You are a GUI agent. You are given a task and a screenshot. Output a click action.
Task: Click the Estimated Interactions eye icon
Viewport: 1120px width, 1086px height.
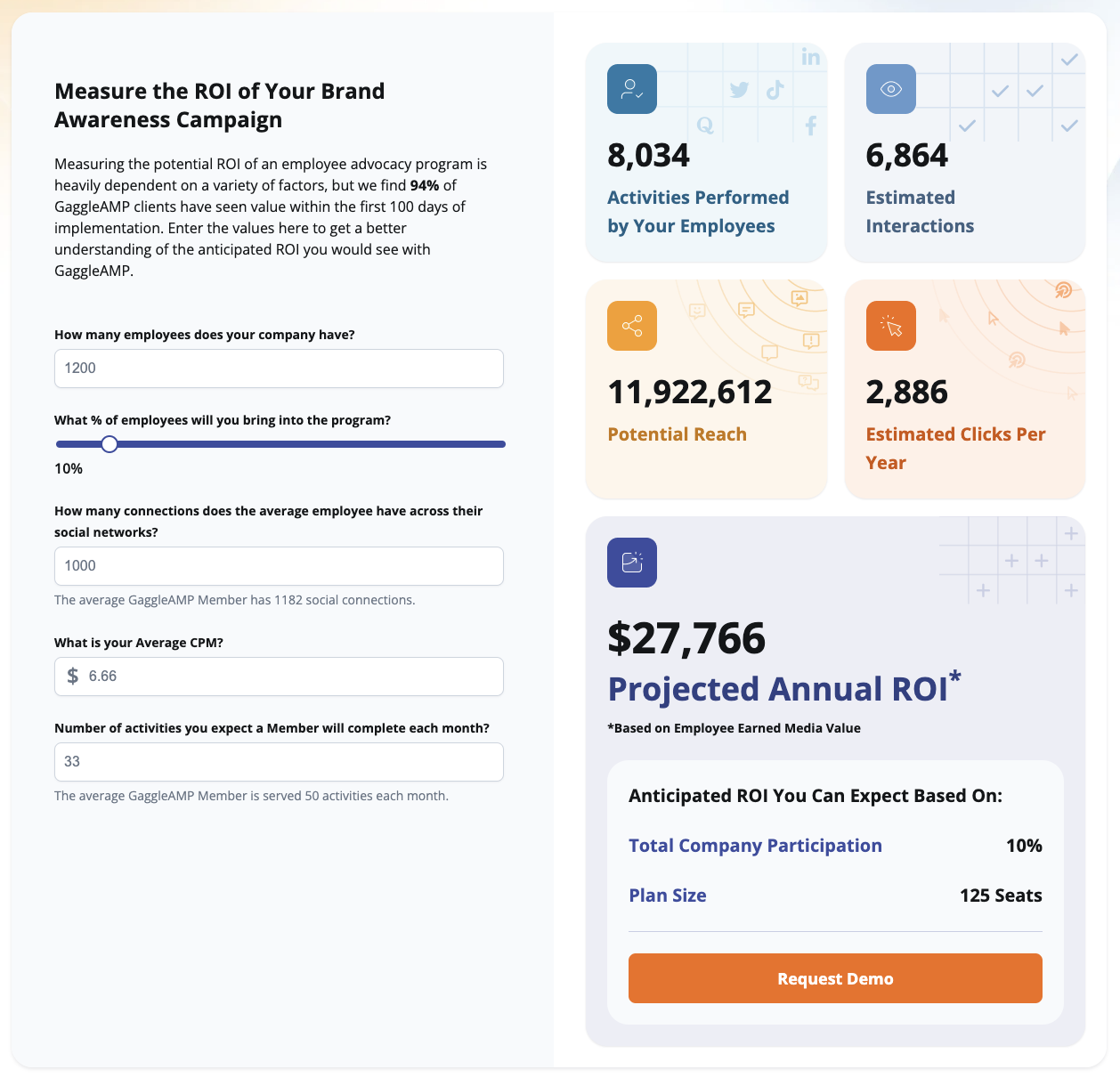click(890, 89)
